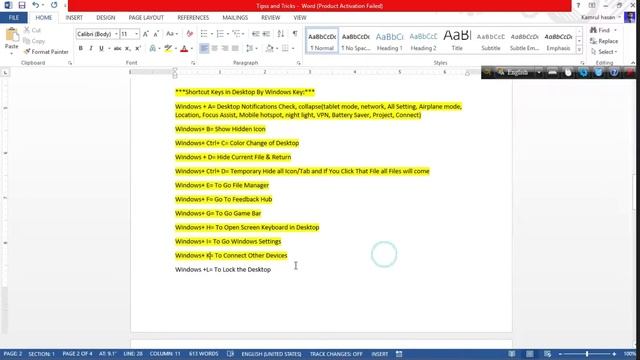Click English in the language bar
Image resolution: width=640 pixels, height=360 pixels.
(517, 73)
